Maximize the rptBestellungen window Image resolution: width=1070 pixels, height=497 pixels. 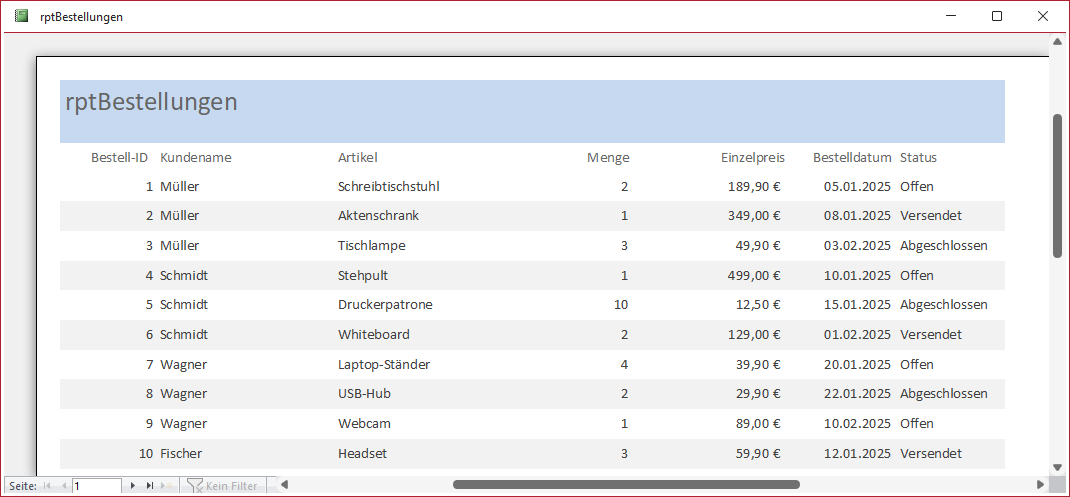click(x=997, y=16)
